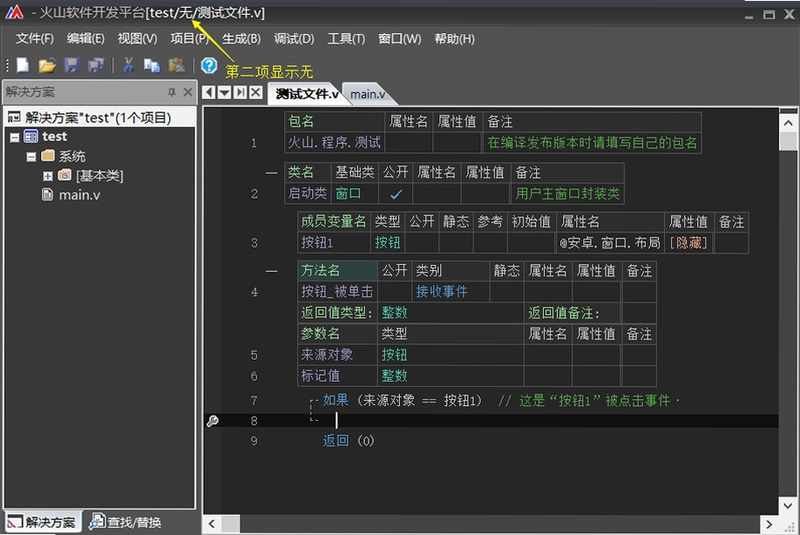Collapse the 方法名 table section
This screenshot has width=800, height=535.
pos(271,271)
